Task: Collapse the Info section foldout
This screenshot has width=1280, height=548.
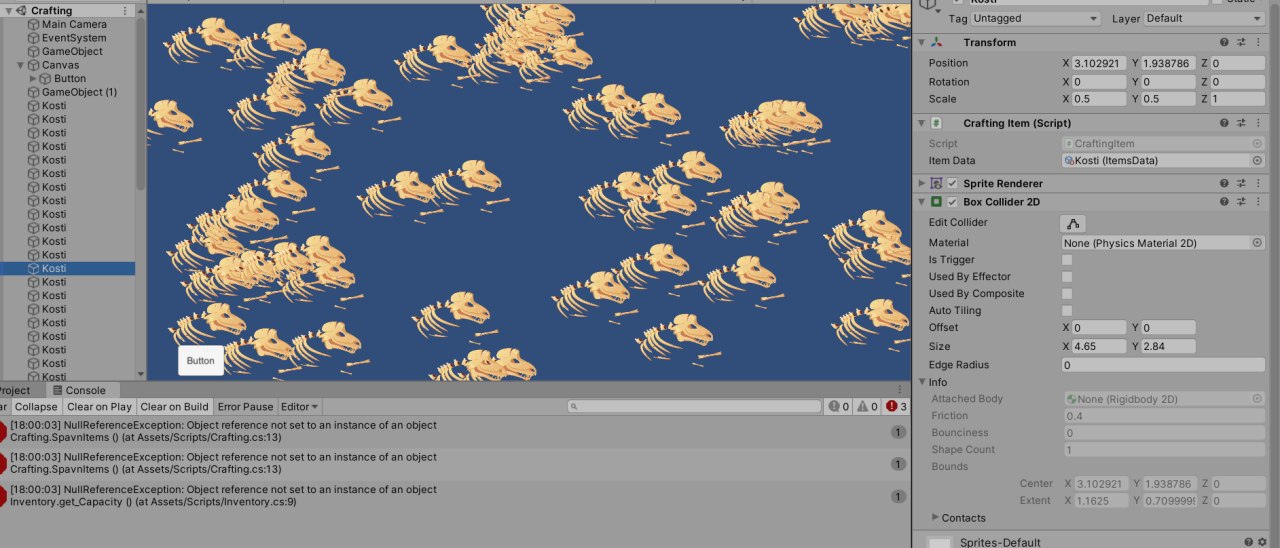Action: tap(921, 382)
